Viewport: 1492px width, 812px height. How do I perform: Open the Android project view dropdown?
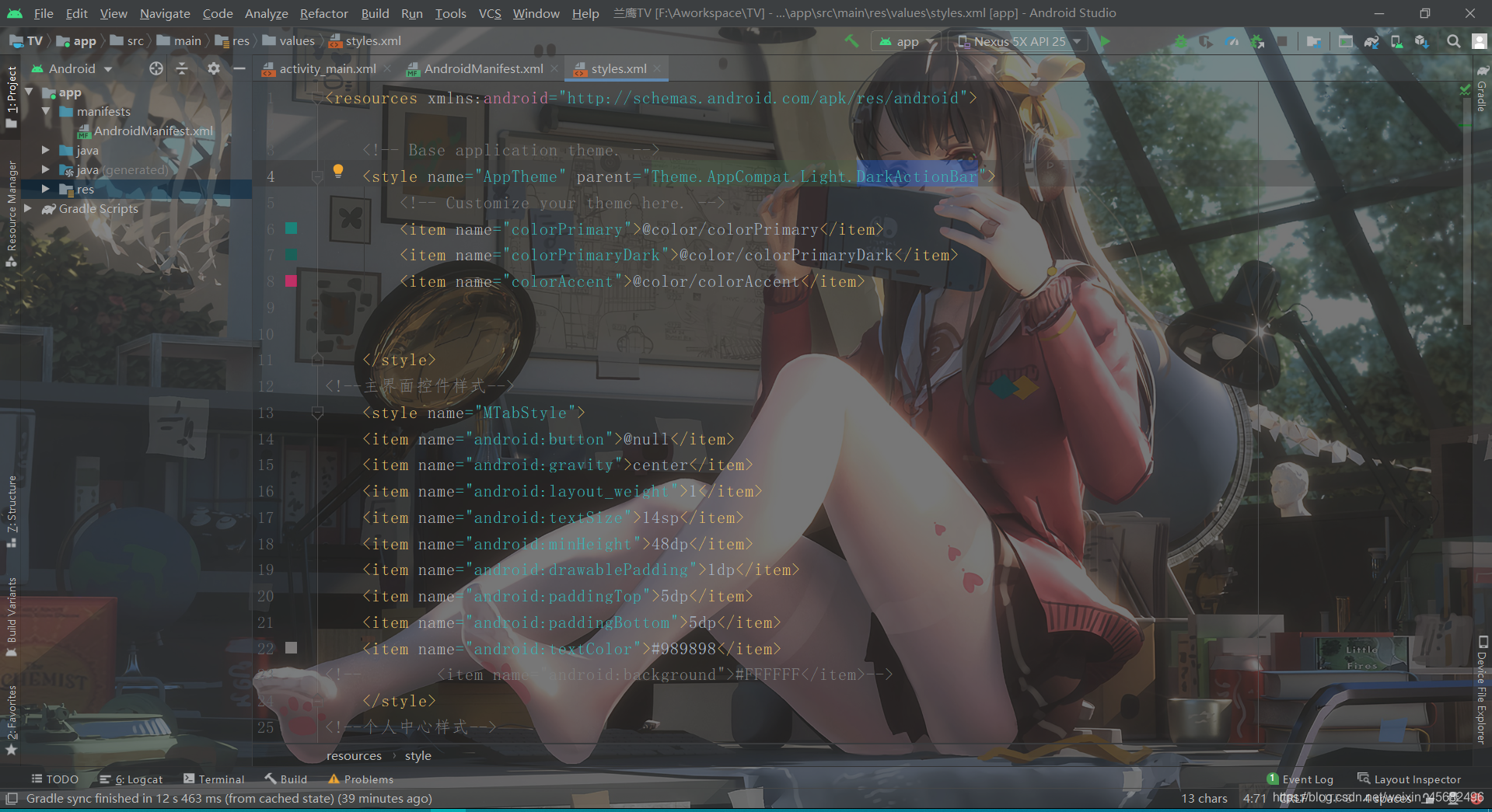click(72, 68)
